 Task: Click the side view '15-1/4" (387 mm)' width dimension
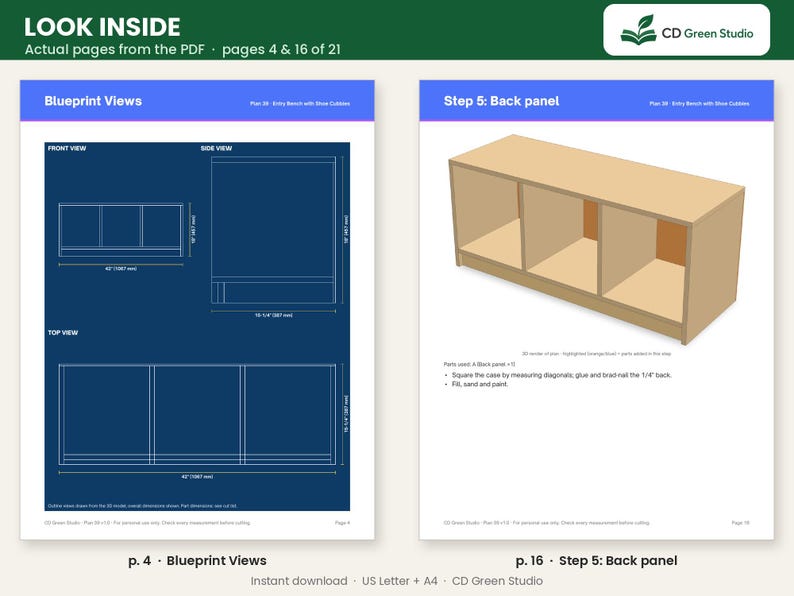tap(273, 315)
